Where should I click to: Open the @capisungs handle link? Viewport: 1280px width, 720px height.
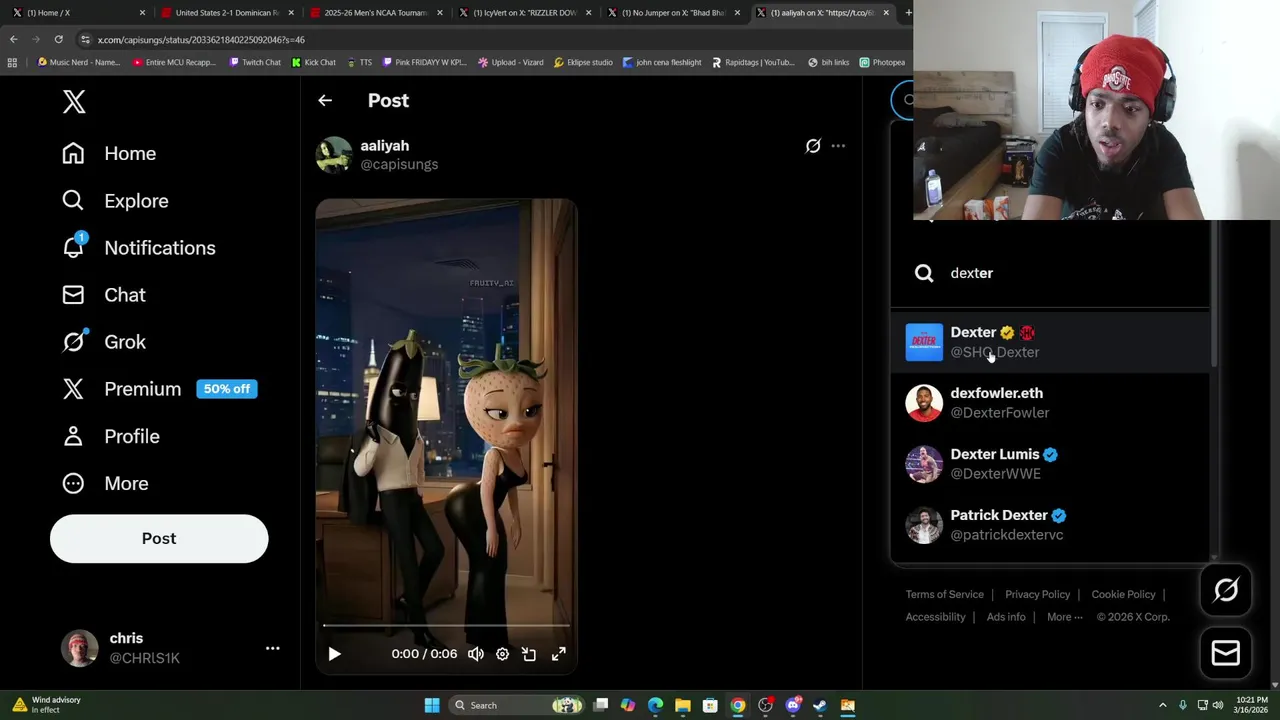399,164
